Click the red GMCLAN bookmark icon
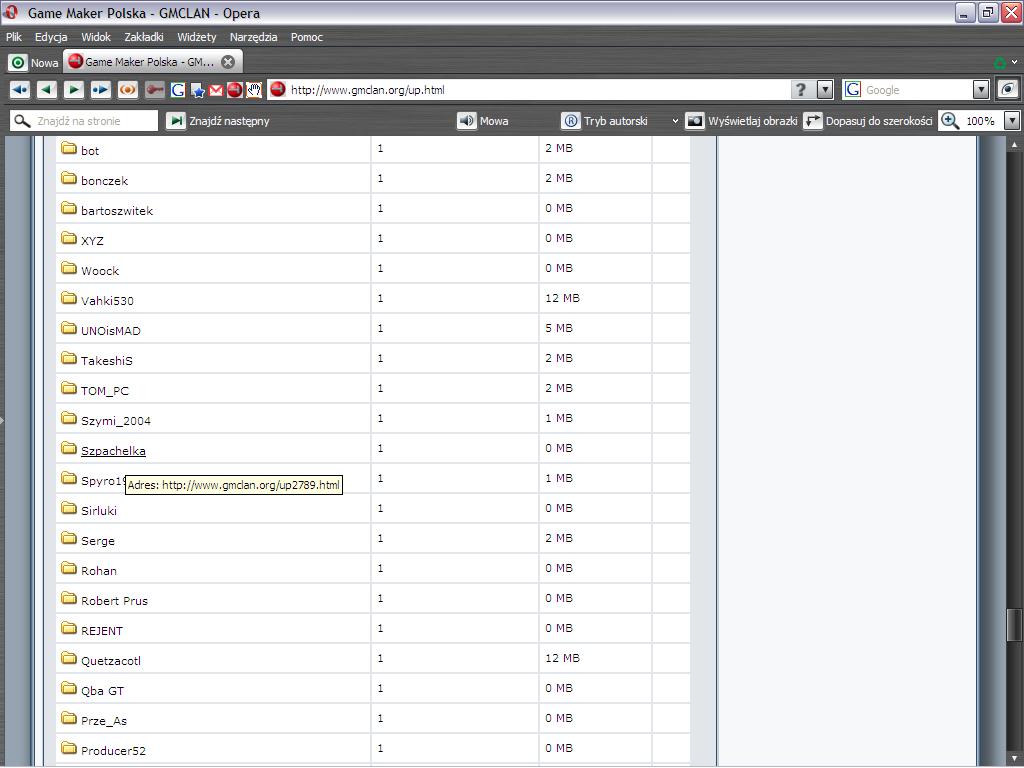Screen dimensions: 1024x768 tap(235, 90)
